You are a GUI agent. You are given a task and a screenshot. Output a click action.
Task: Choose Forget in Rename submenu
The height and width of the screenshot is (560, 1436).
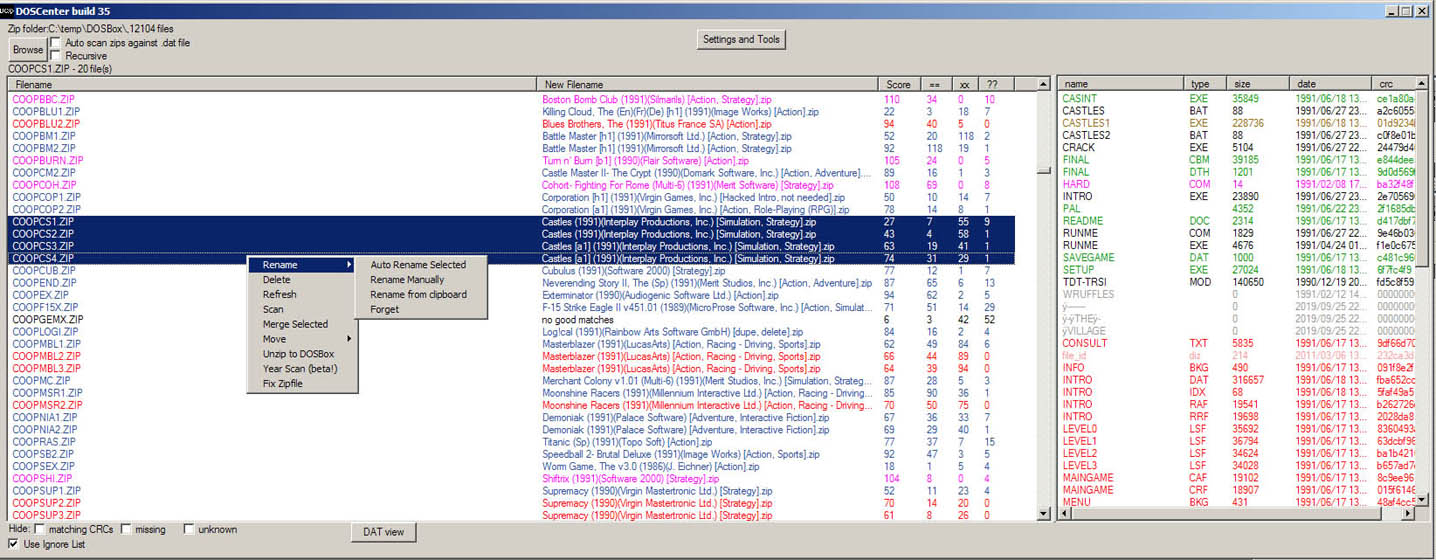(422, 310)
